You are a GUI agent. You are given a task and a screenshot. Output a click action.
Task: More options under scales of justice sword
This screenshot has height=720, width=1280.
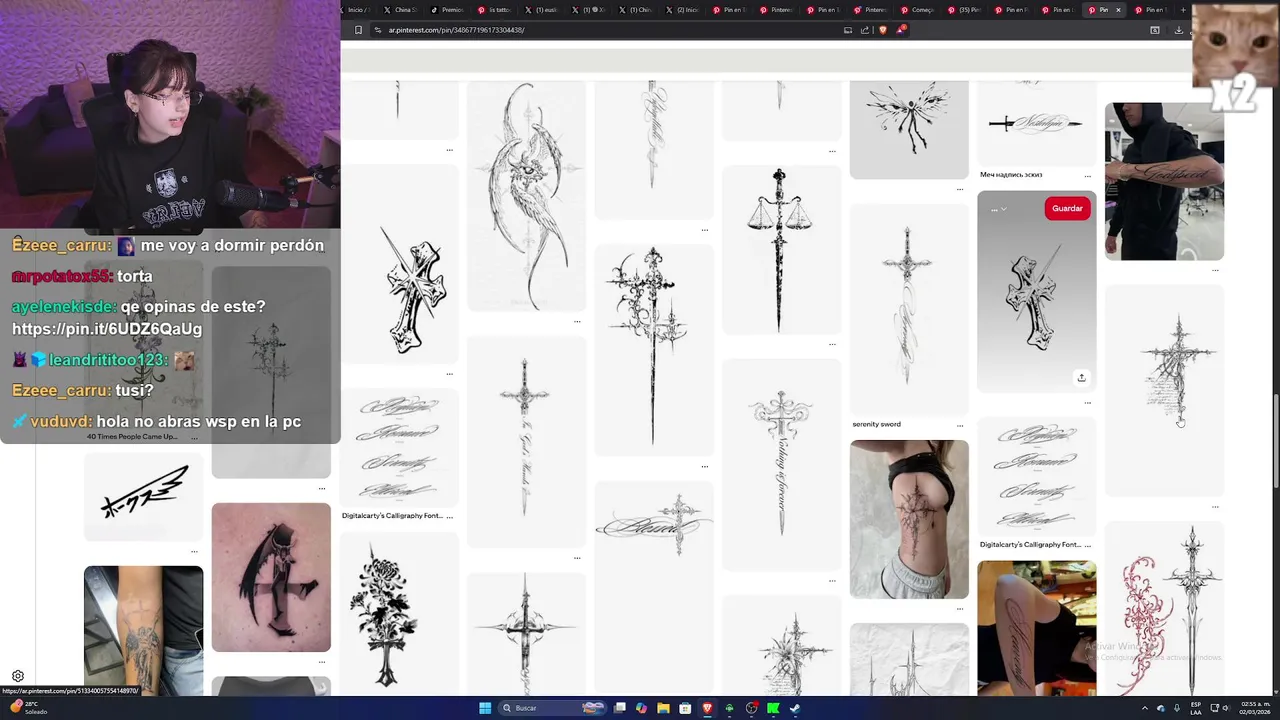click(x=832, y=345)
